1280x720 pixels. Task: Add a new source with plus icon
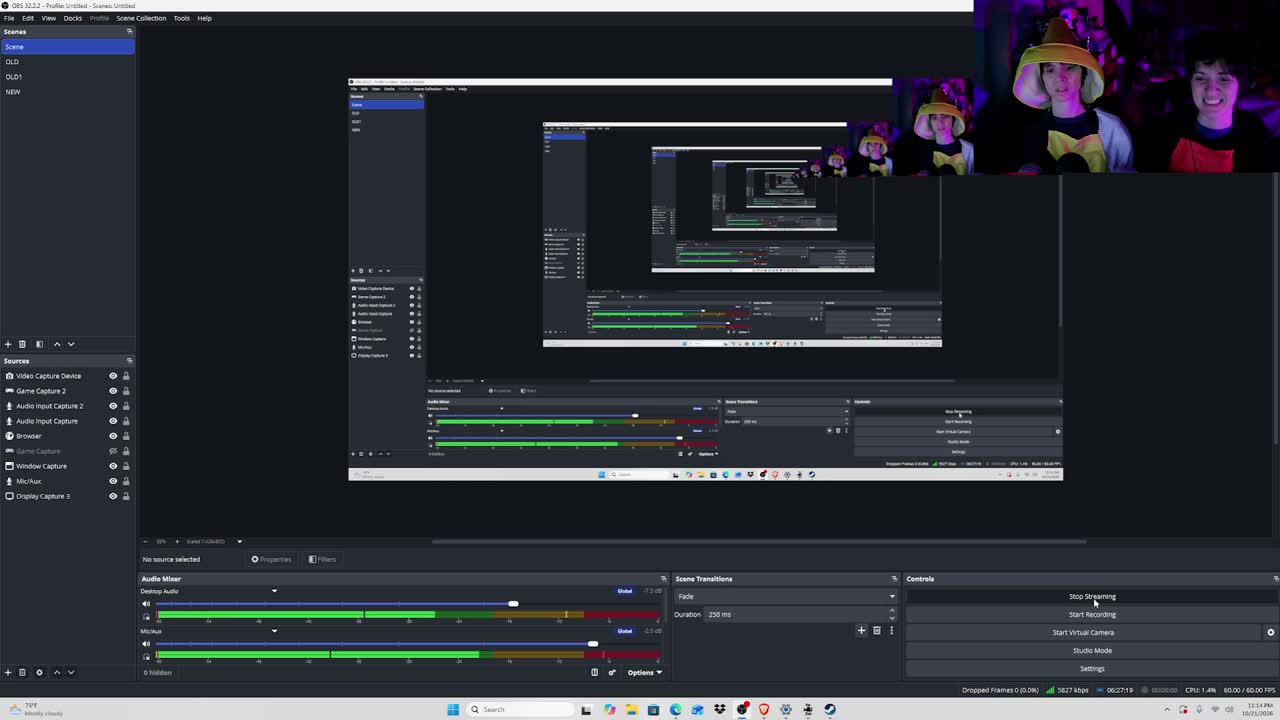point(8,672)
